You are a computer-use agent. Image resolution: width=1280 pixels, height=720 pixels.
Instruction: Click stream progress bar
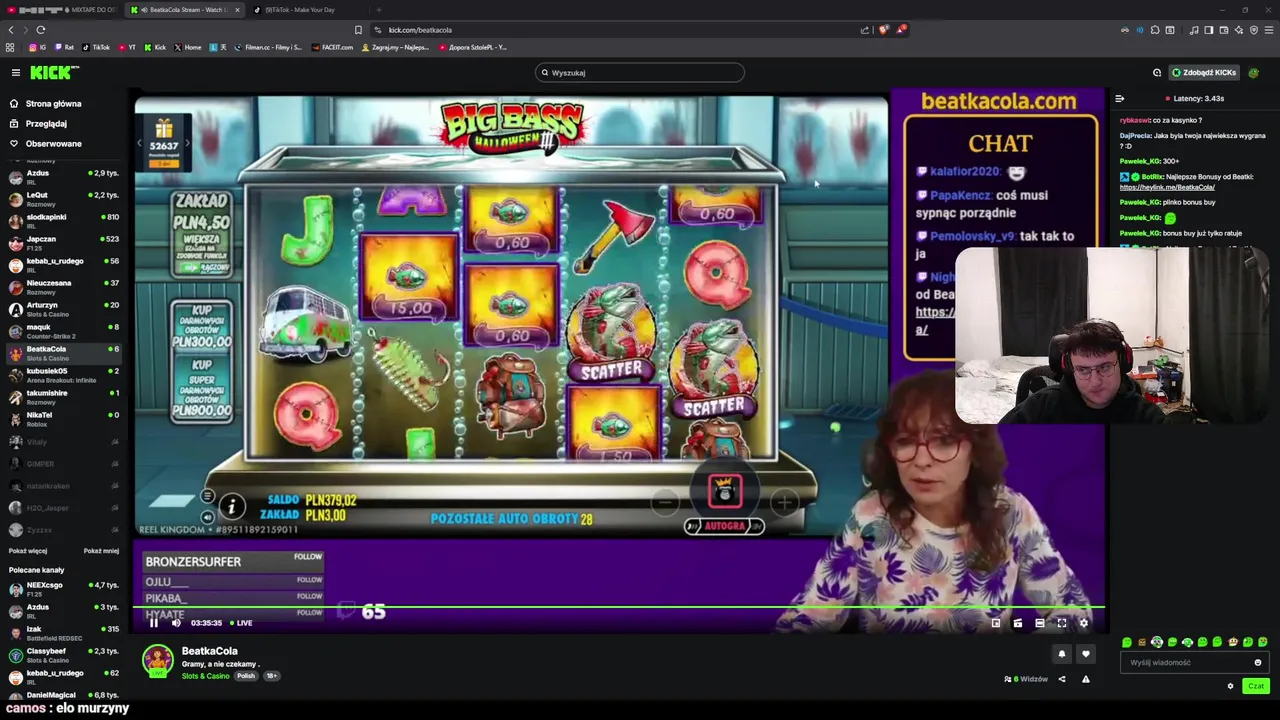coord(620,607)
